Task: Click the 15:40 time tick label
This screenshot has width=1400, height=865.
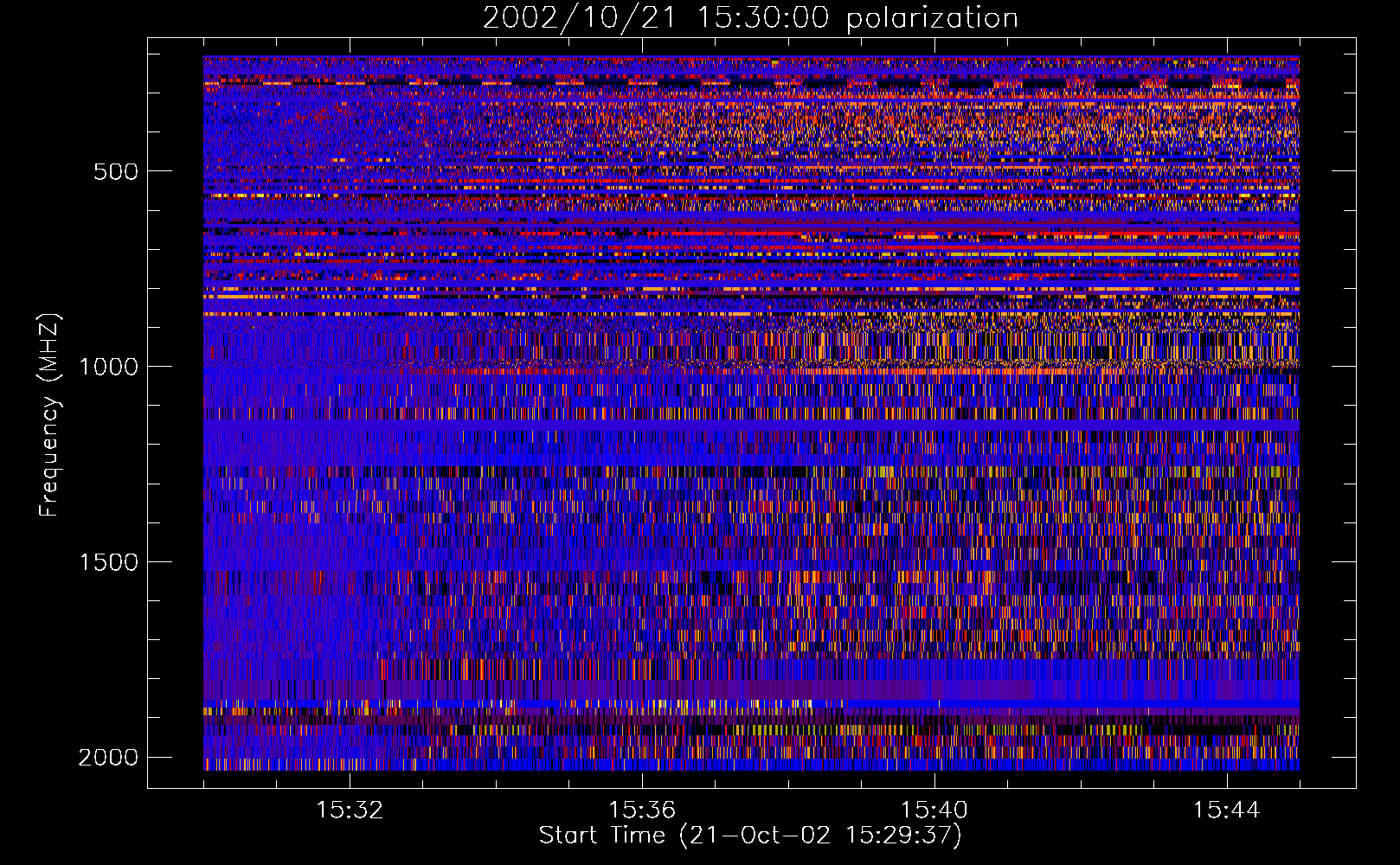Action: (934, 811)
